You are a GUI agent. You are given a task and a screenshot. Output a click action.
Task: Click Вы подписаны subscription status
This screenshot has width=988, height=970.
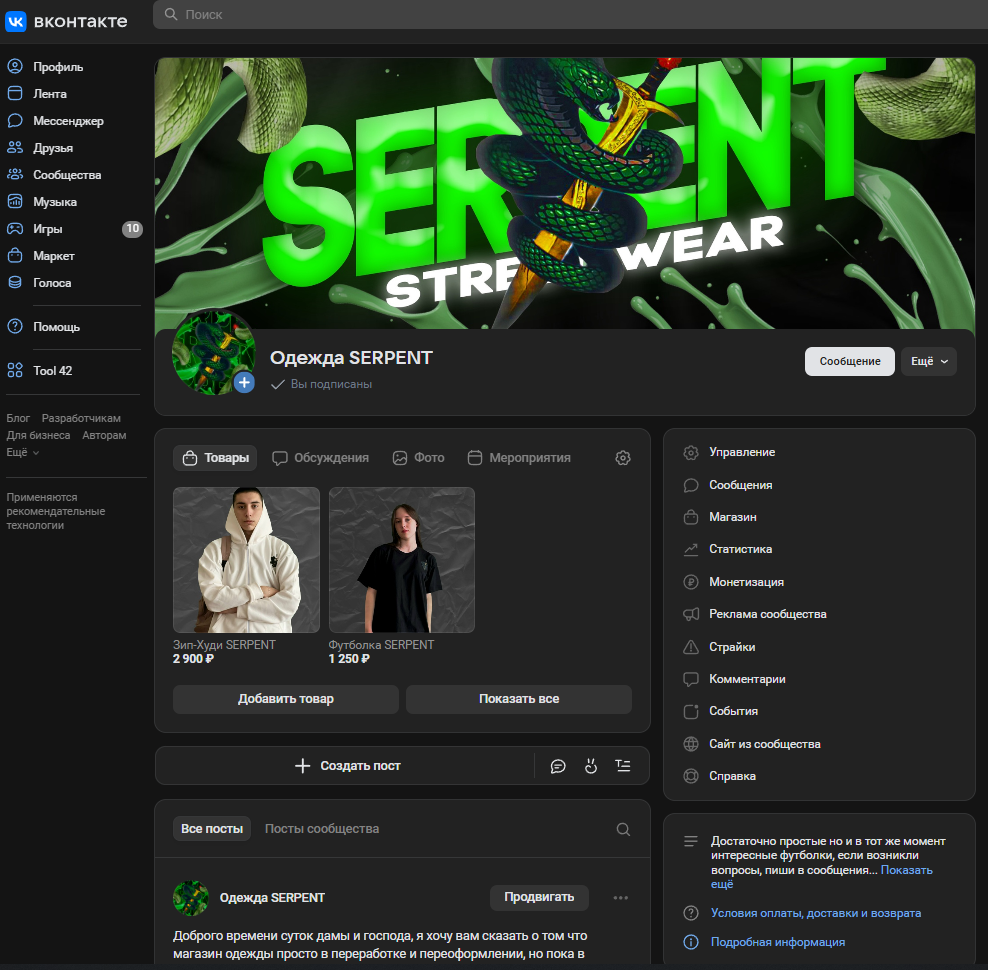(x=321, y=384)
